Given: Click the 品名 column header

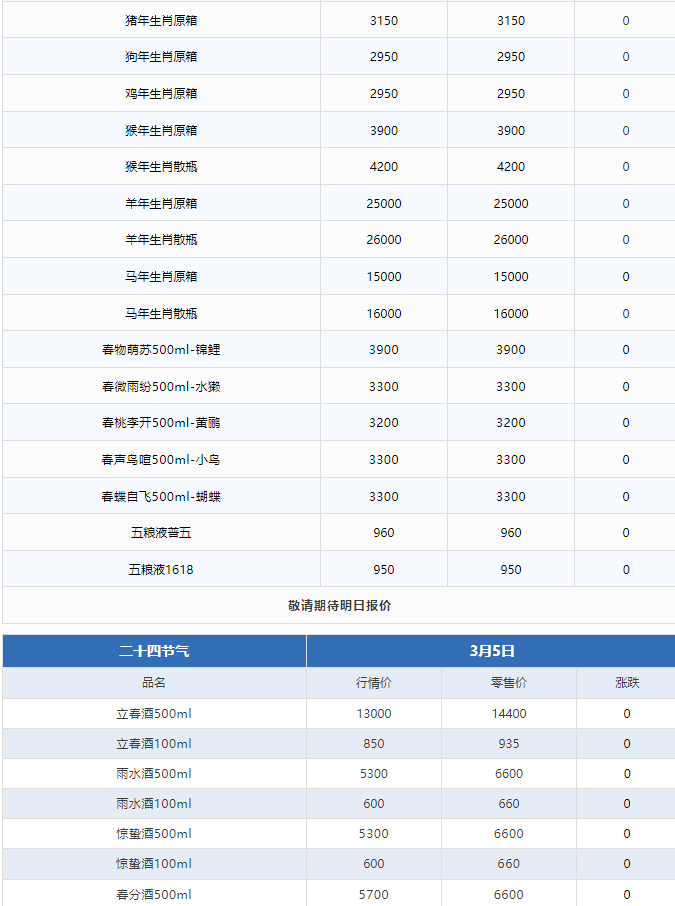Looking at the screenshot, I should pos(154,683).
